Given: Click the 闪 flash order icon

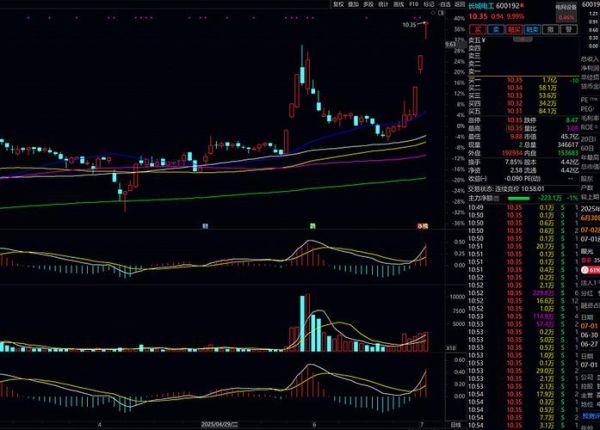Looking at the screenshot, I should click(515, 30).
